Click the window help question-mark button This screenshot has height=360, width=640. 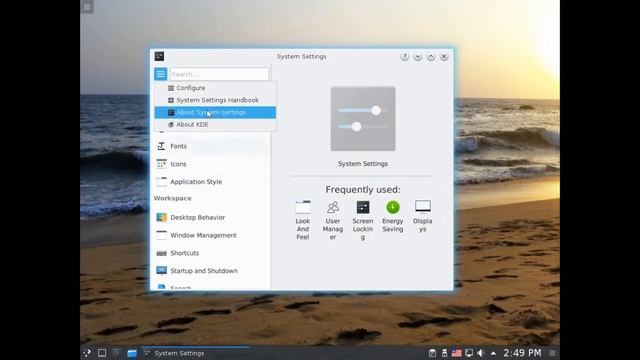point(404,57)
